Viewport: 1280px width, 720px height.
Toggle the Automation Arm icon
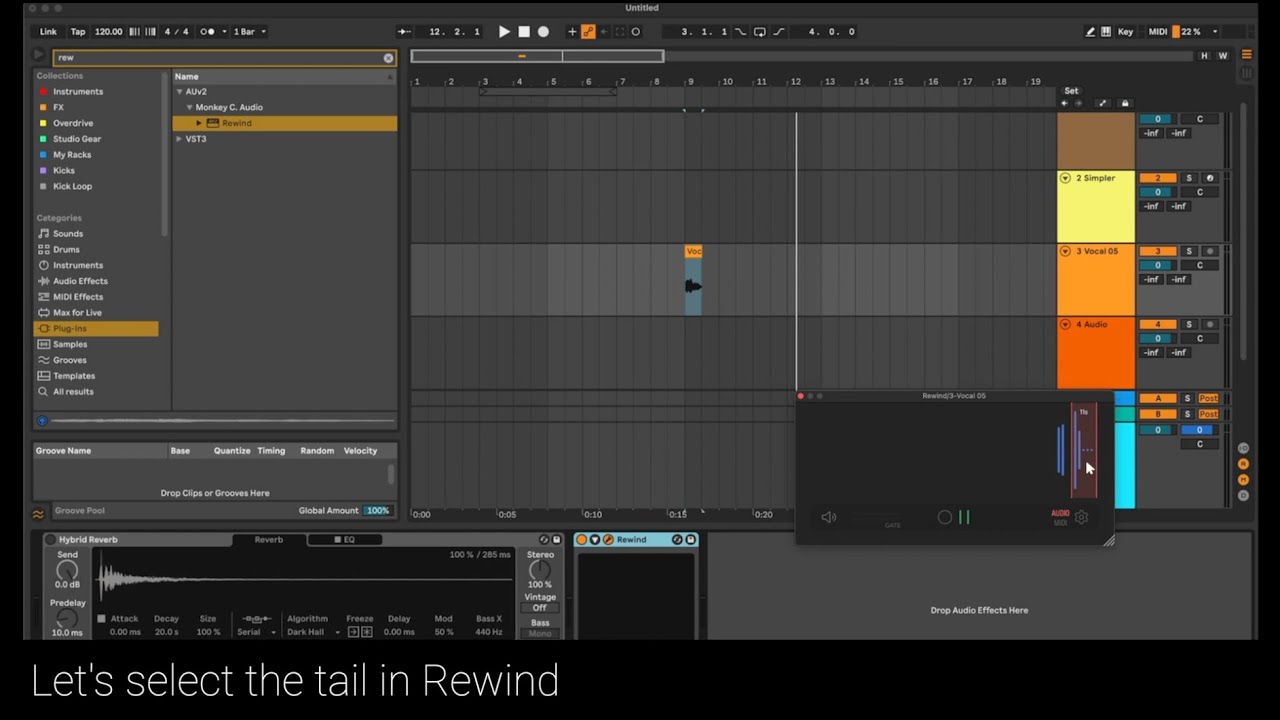click(x=588, y=32)
